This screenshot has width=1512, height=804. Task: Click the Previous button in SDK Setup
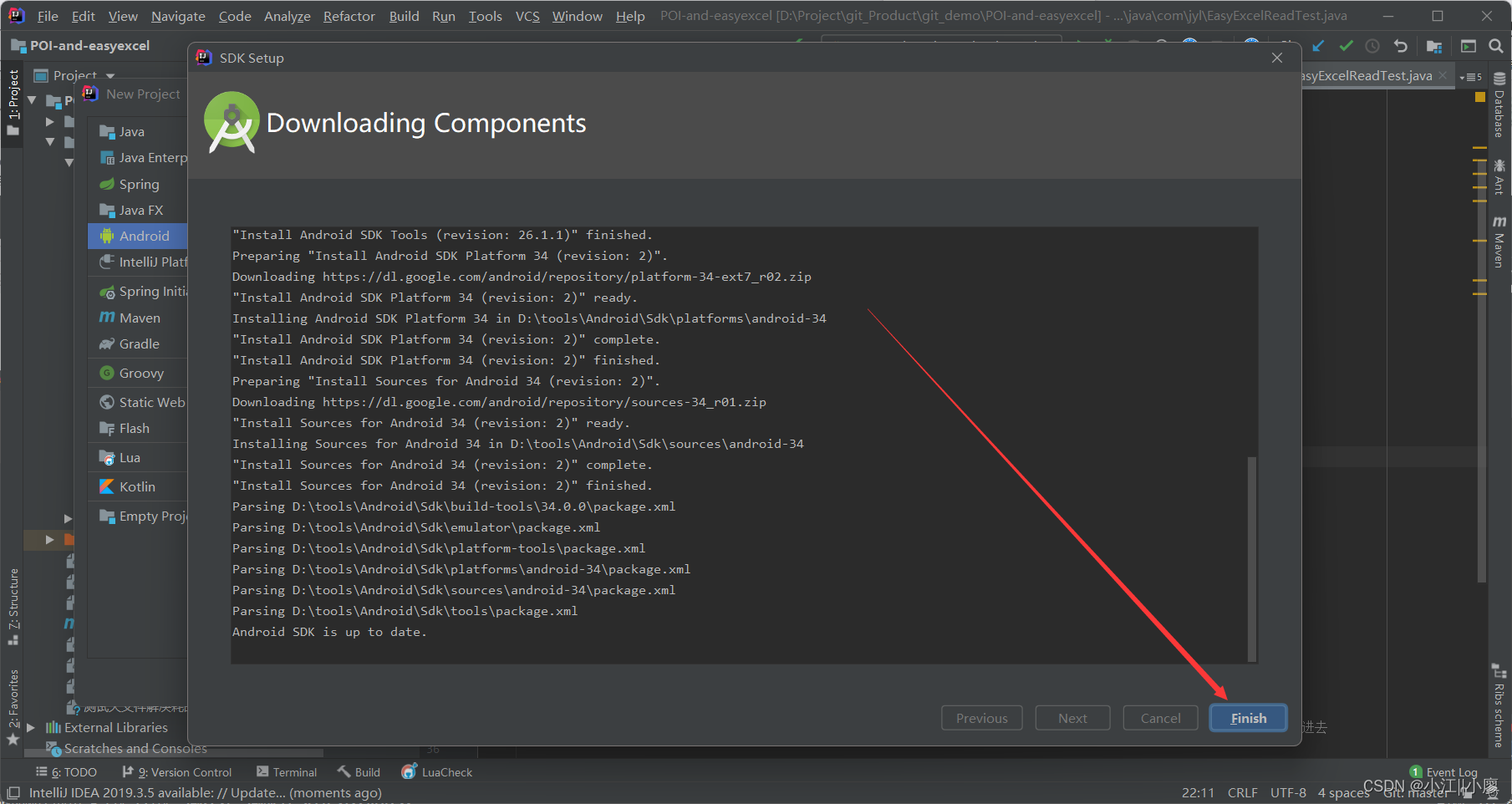pos(982,718)
